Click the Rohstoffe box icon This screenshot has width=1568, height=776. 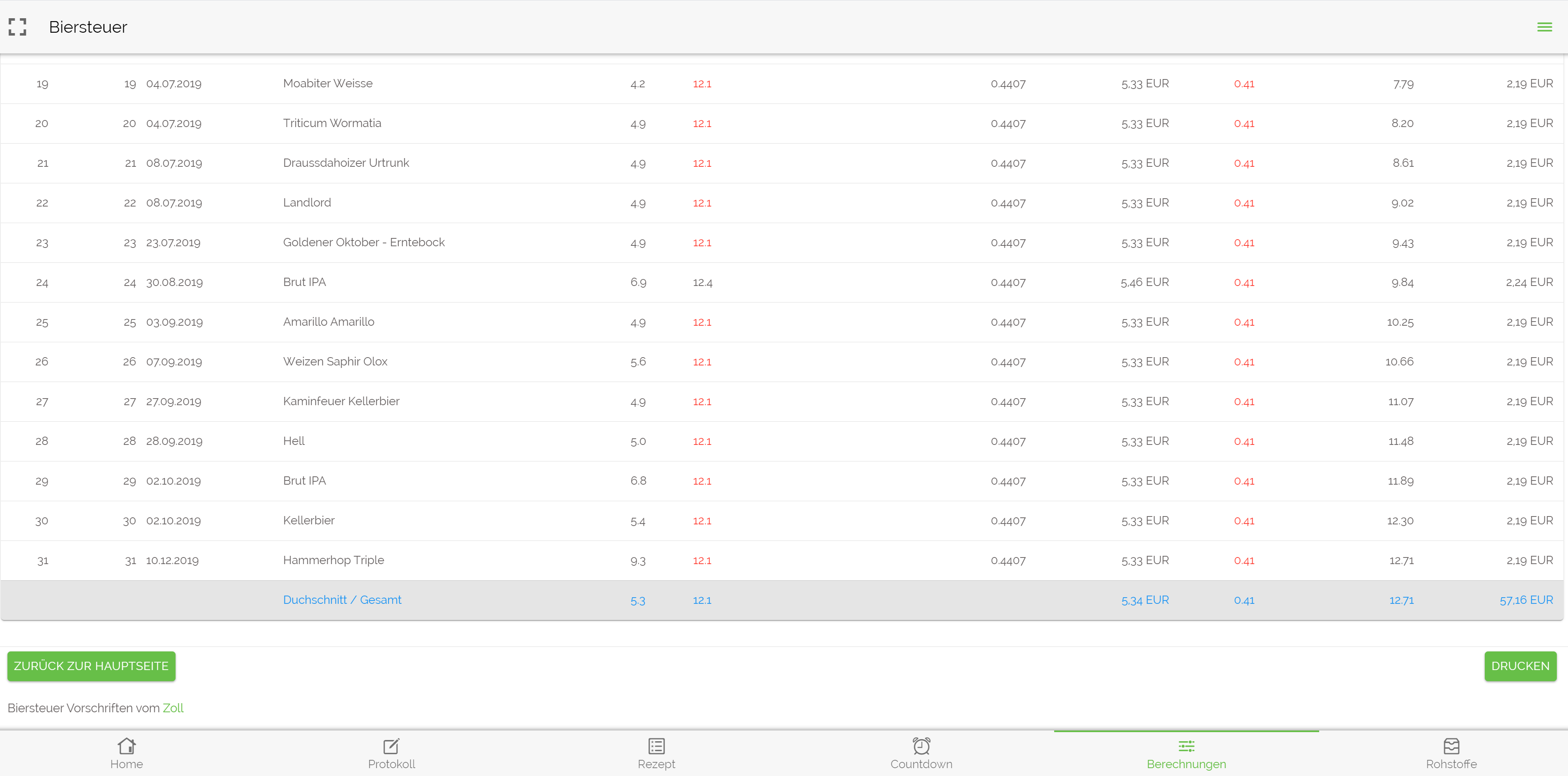pos(1451,745)
